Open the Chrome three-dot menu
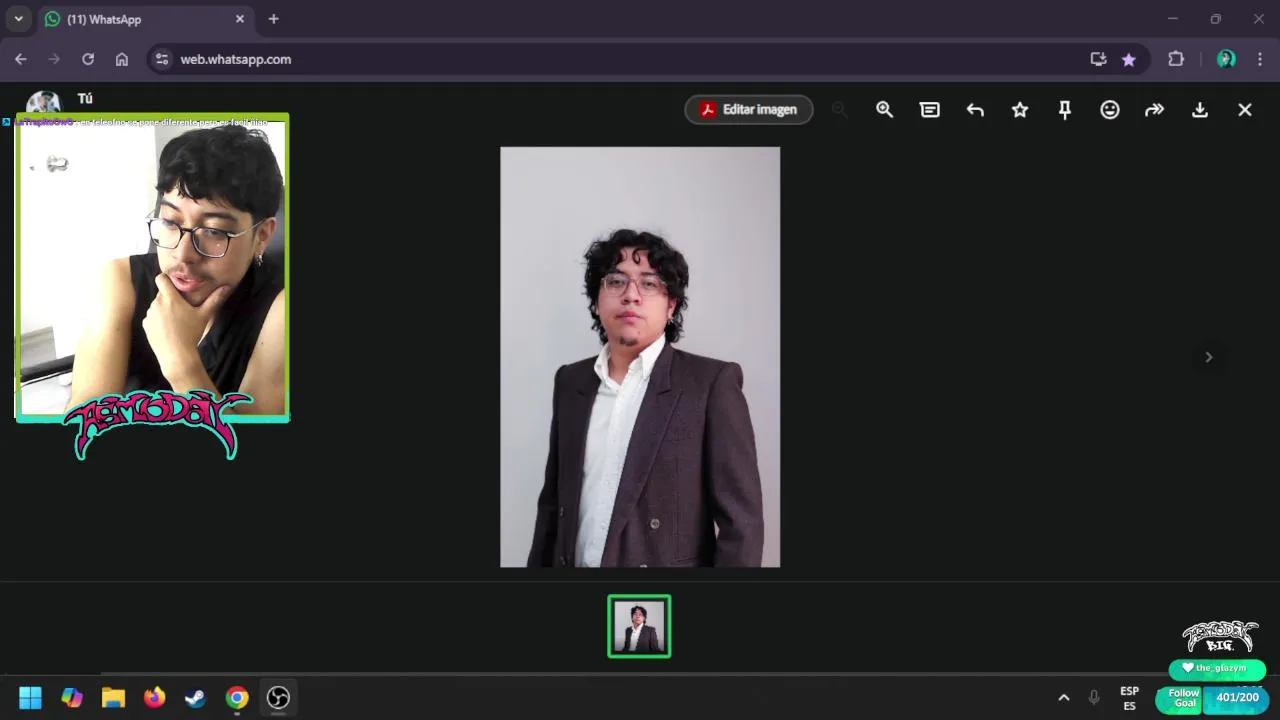This screenshot has height=720, width=1280. click(x=1259, y=59)
